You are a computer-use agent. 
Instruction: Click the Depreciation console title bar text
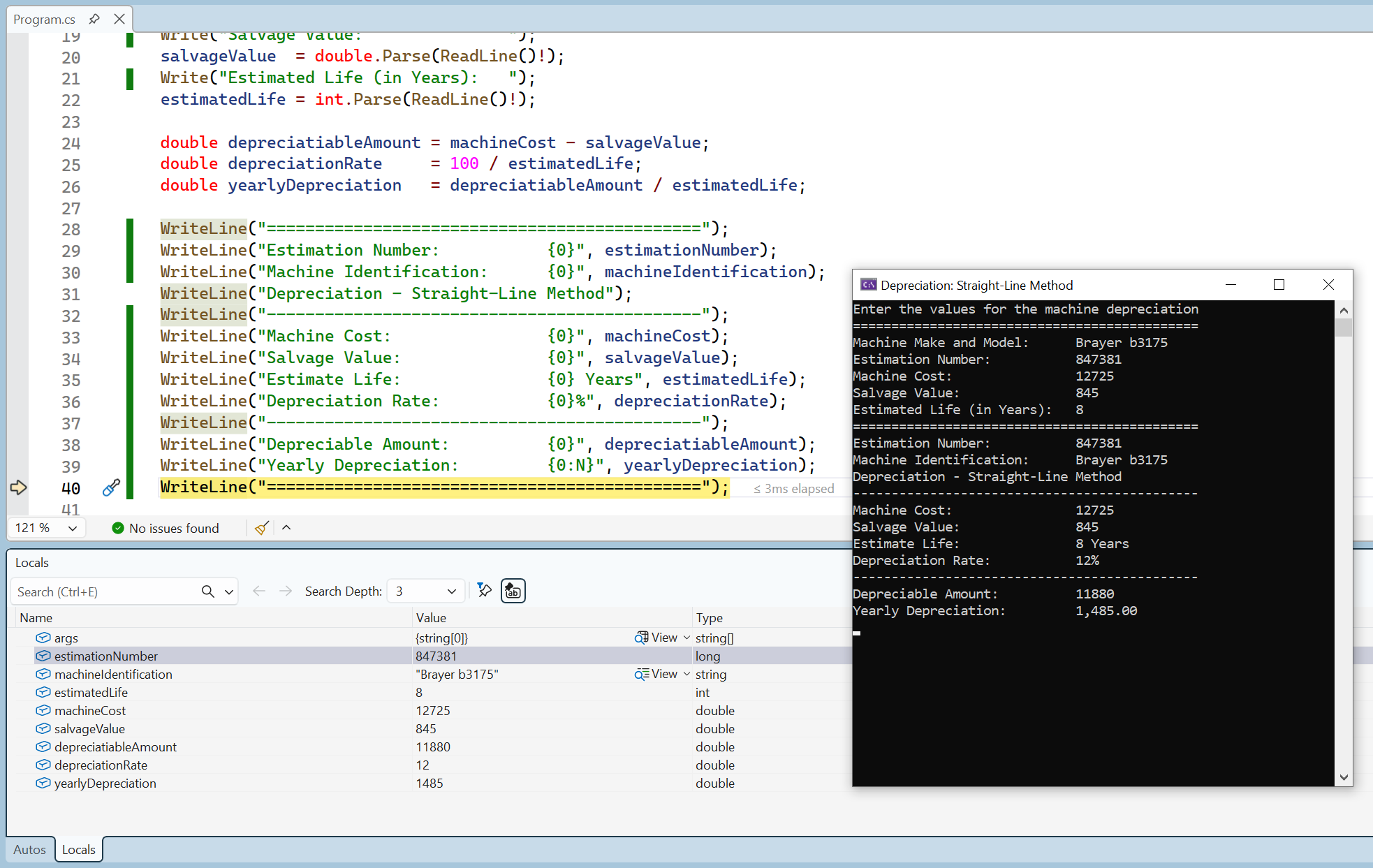coord(976,285)
